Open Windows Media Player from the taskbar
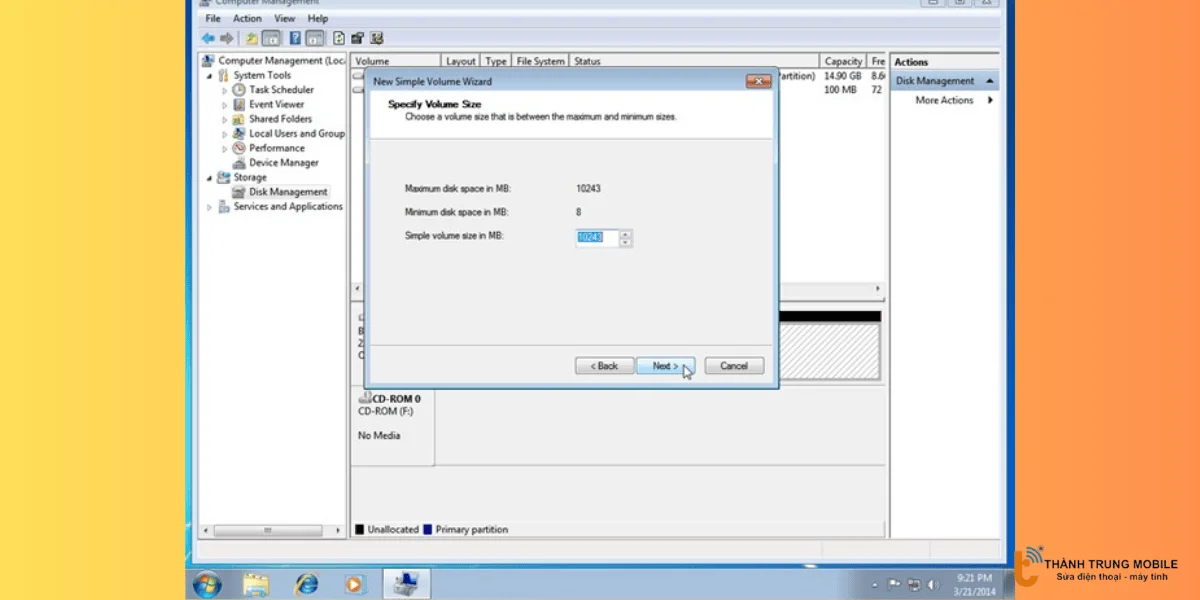 coord(355,583)
